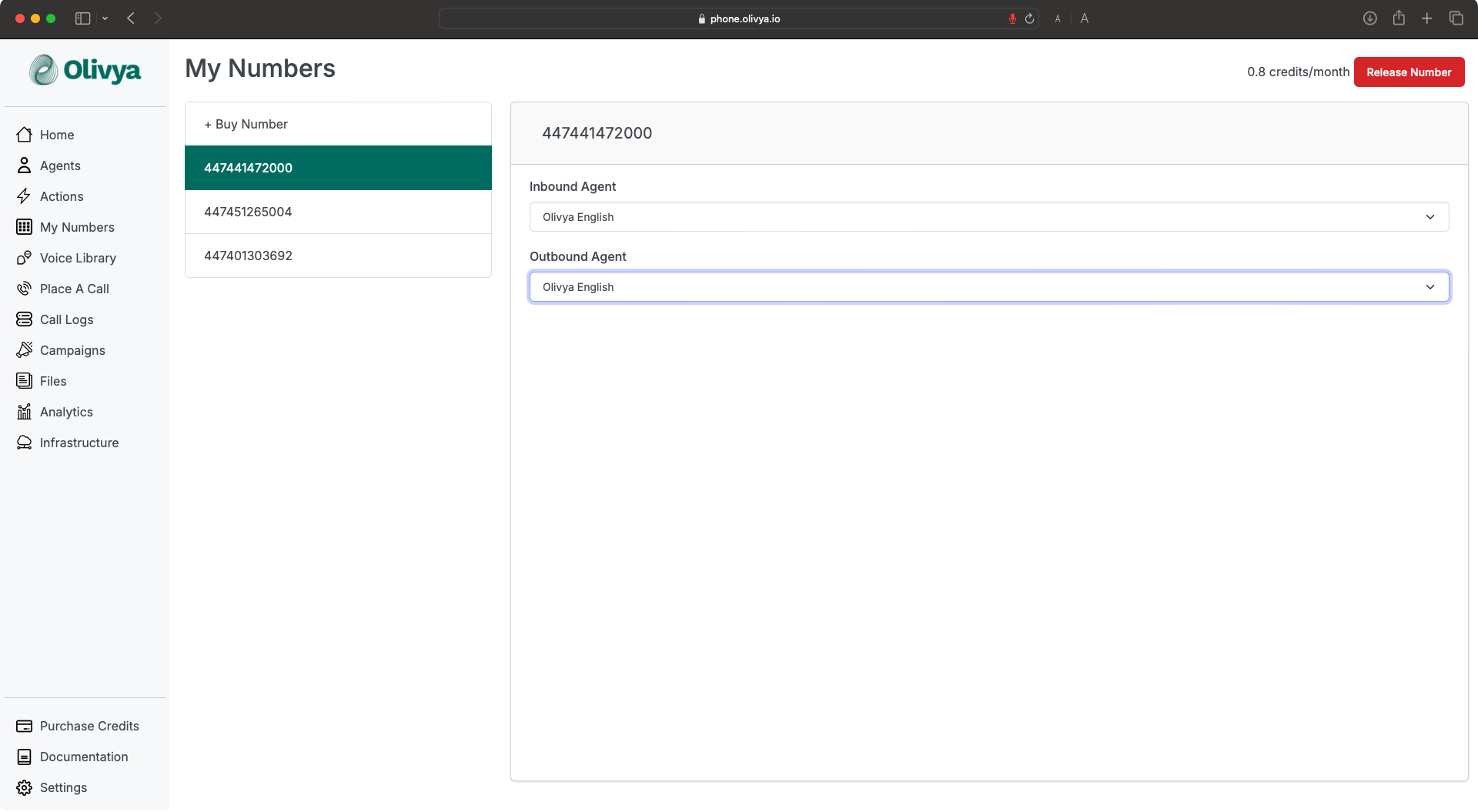The width and height of the screenshot is (1478, 812).
Task: Open Settings in the sidebar
Action: coord(63,787)
